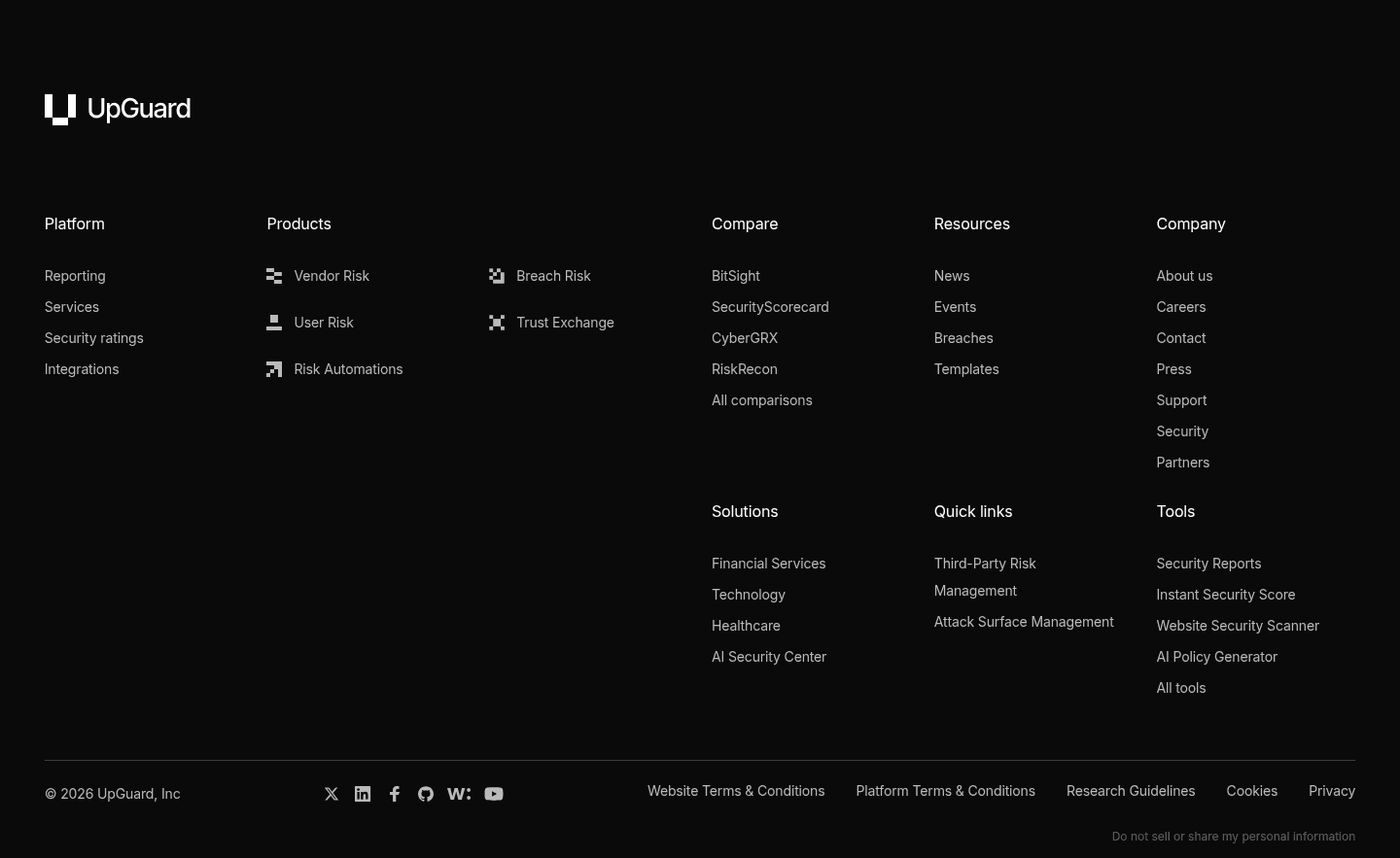Go to Events page

point(955,307)
